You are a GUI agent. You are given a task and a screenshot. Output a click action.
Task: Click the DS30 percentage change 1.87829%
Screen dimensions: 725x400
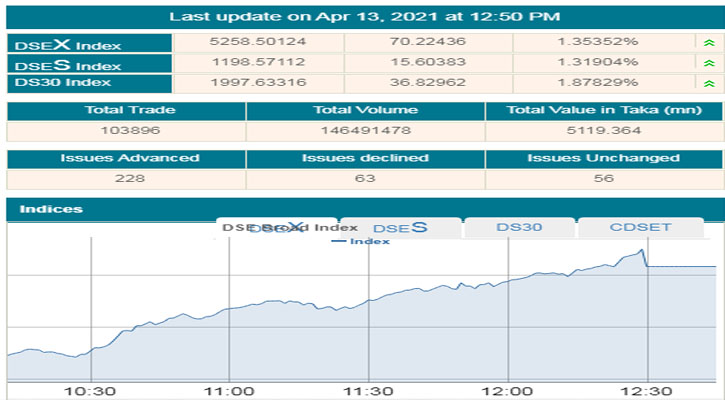click(603, 83)
